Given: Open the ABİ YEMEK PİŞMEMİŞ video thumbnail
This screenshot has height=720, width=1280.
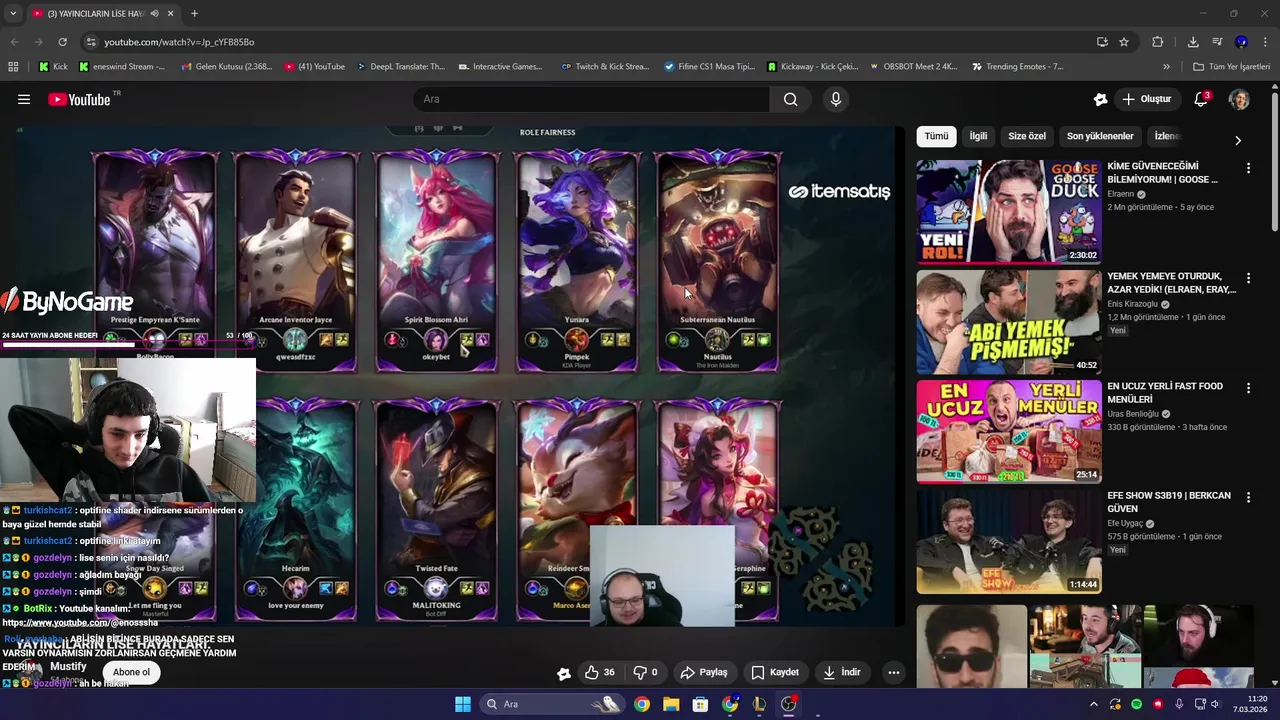Looking at the screenshot, I should (1009, 321).
